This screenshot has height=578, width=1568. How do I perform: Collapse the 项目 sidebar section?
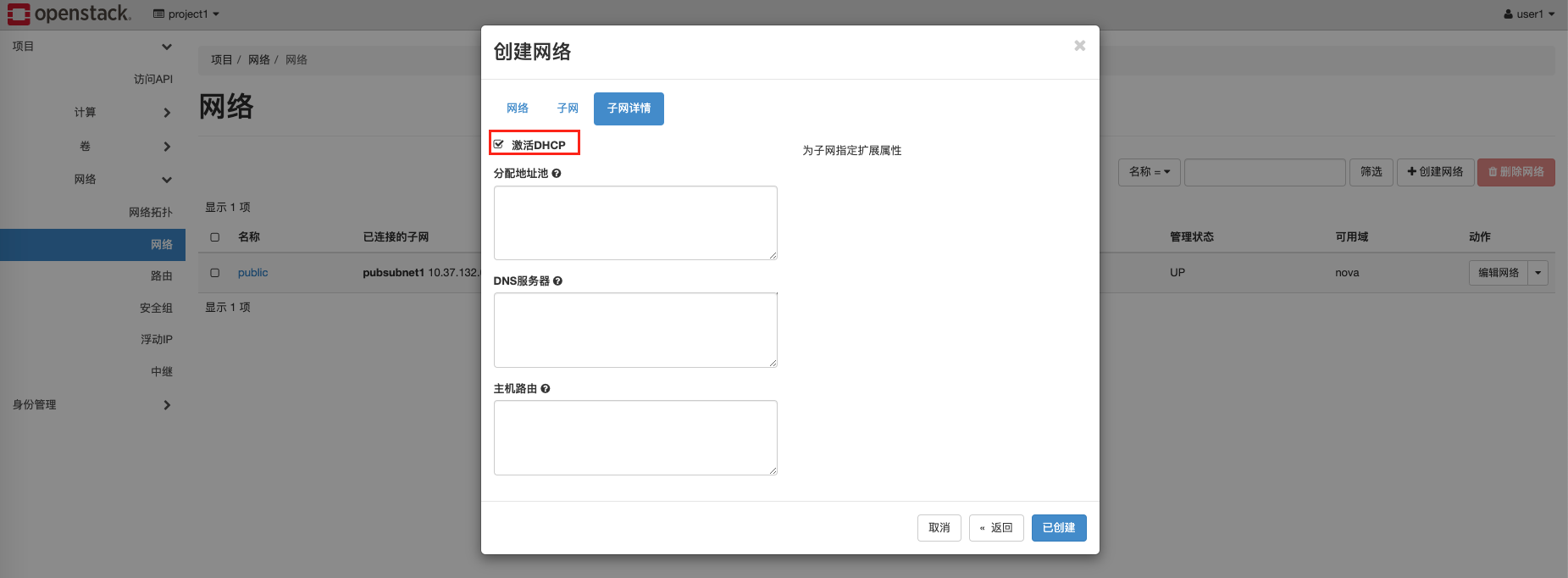pos(92,47)
